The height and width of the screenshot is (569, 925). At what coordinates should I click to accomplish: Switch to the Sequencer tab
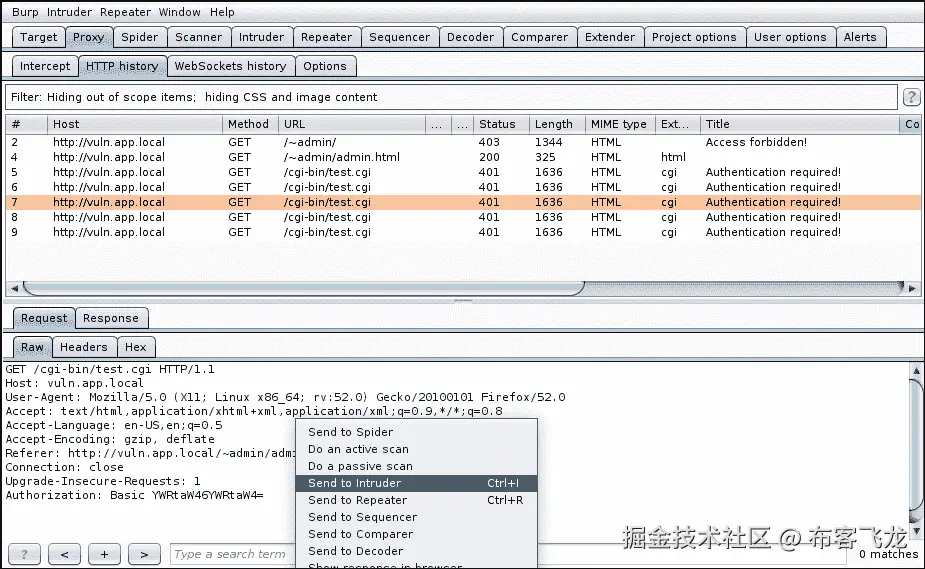coord(399,37)
